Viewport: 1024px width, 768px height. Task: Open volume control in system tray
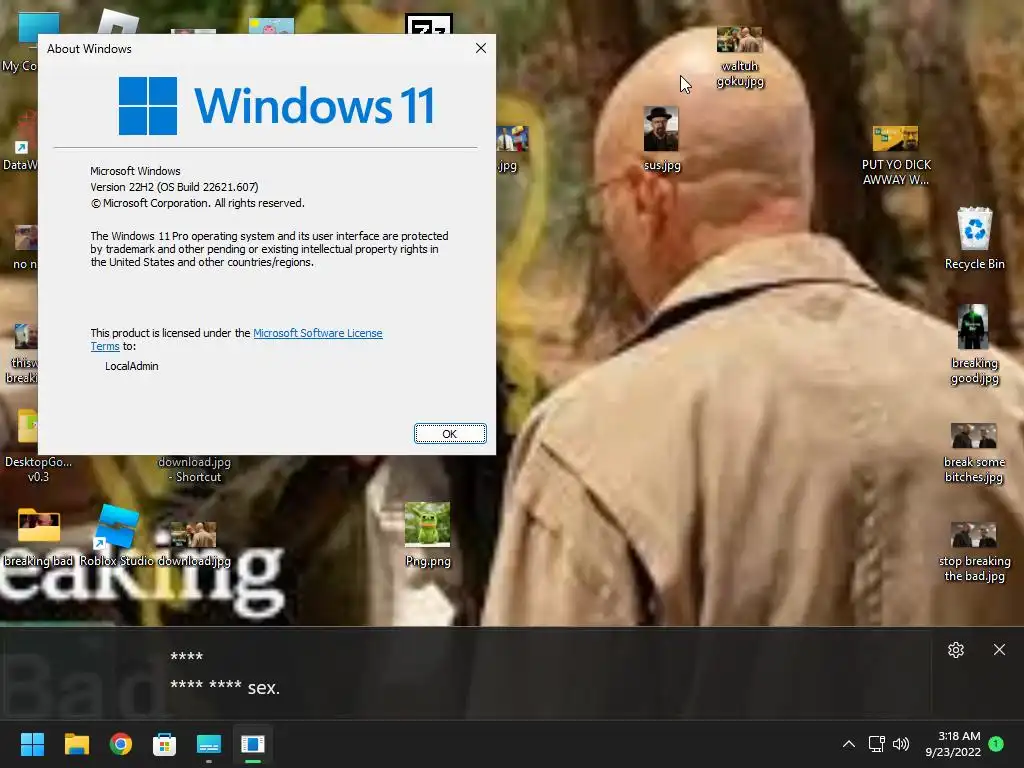click(x=901, y=744)
